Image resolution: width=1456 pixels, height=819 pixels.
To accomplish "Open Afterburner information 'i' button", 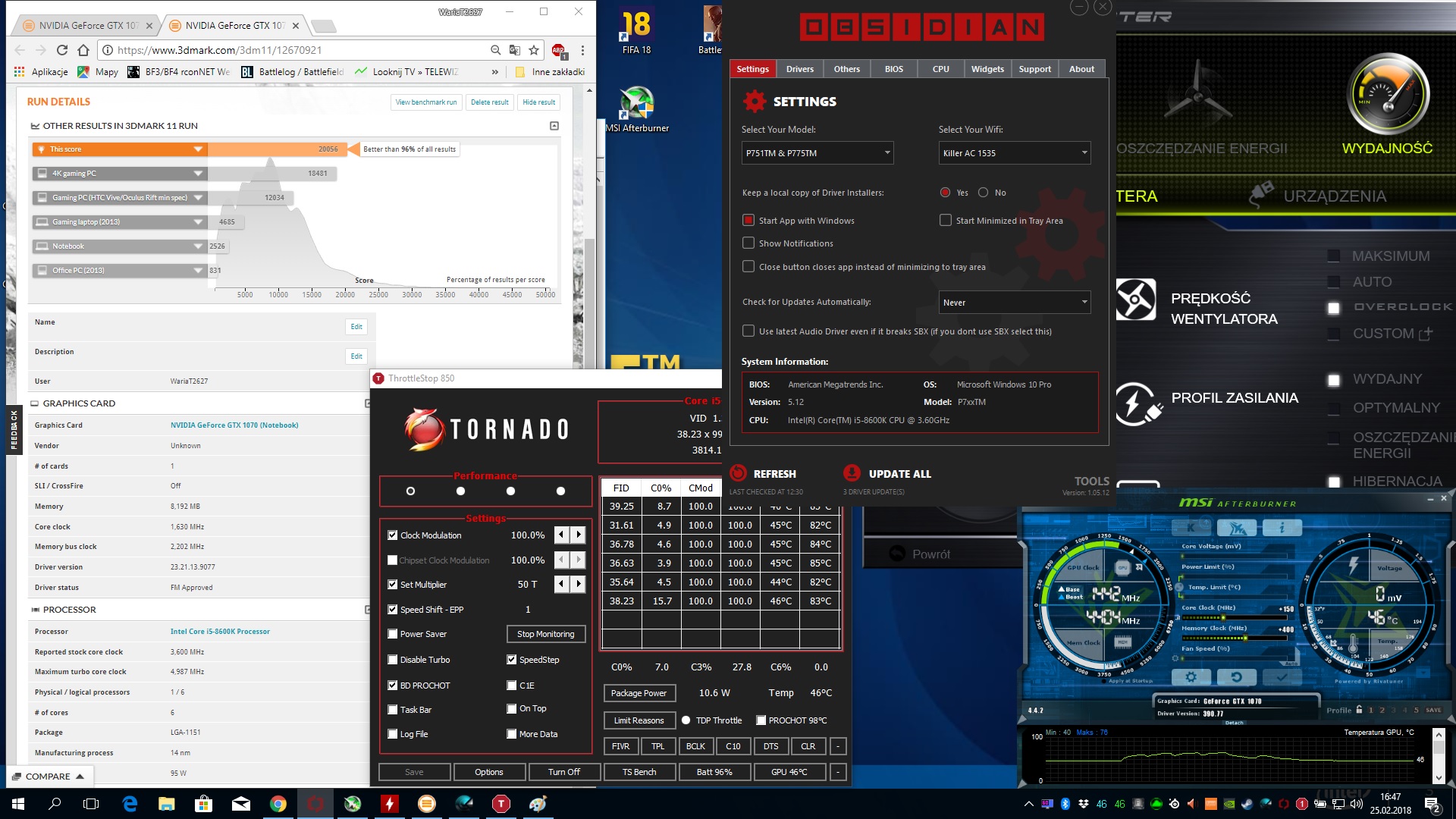I will pyautogui.click(x=1282, y=527).
